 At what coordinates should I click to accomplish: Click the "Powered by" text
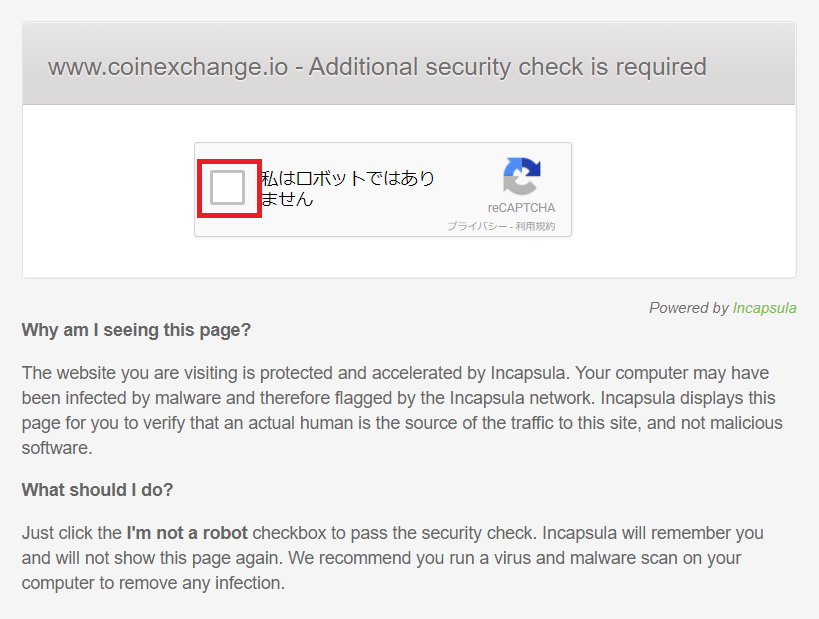click(x=688, y=308)
